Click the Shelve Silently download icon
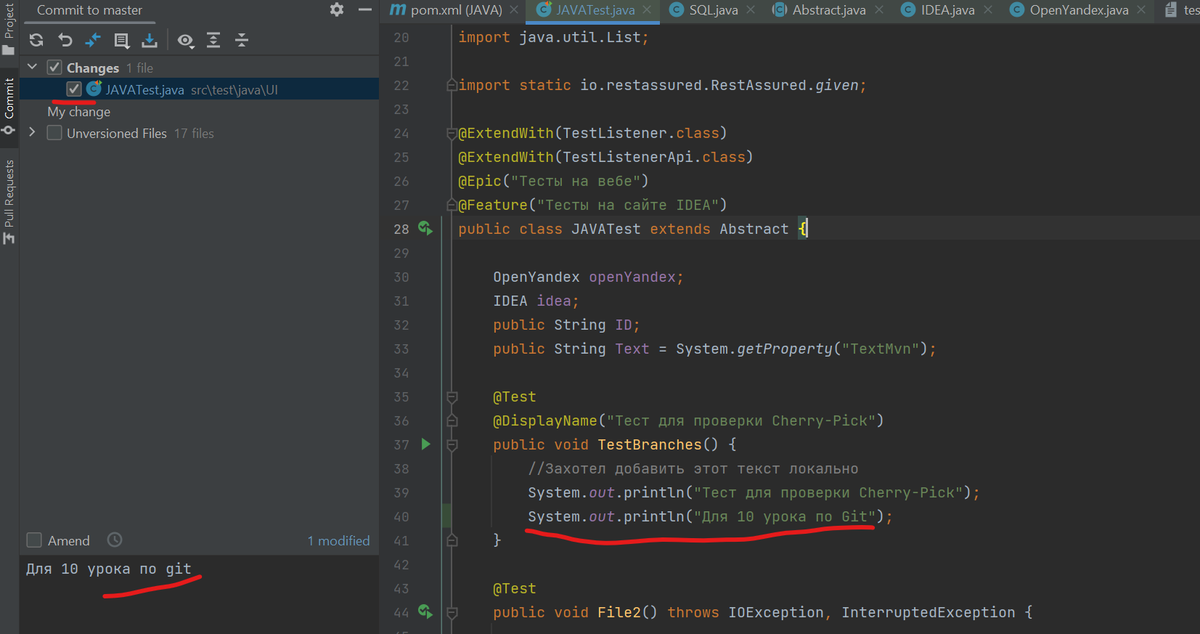This screenshot has width=1200, height=634. tap(149, 41)
